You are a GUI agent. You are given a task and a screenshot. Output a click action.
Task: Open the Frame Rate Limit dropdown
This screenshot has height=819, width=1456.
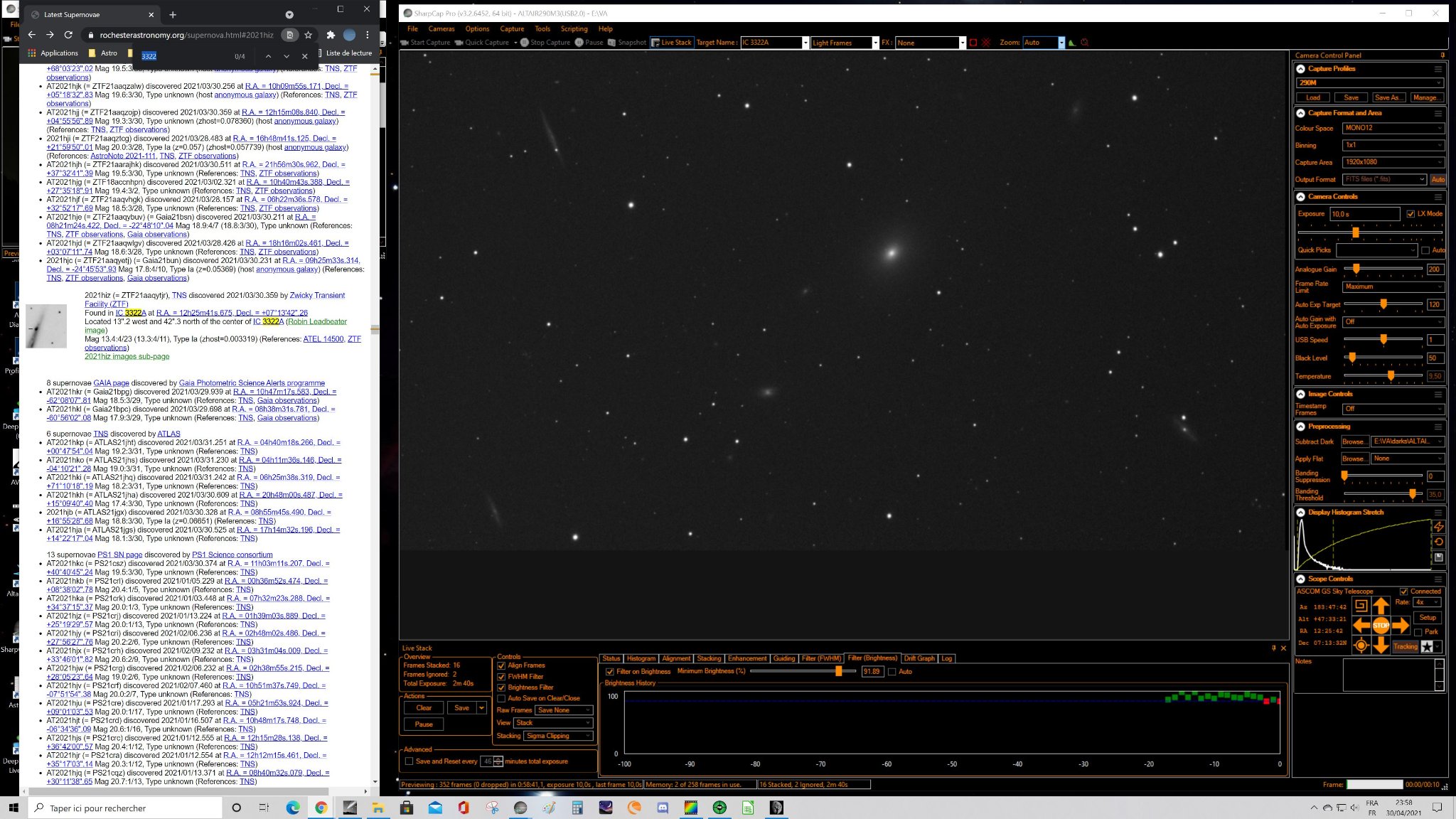1393,287
